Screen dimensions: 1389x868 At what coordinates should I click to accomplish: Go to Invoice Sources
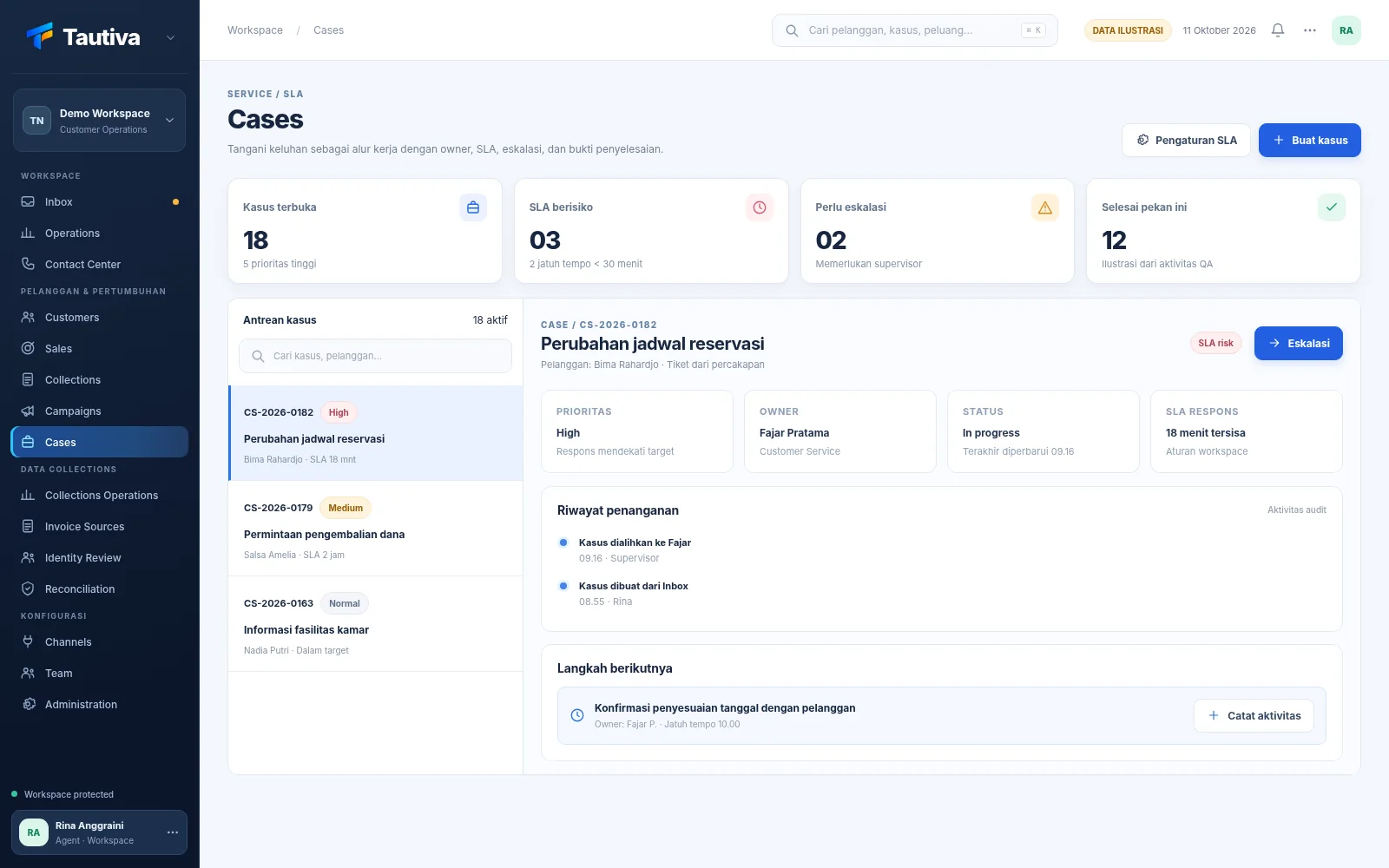tap(99, 527)
